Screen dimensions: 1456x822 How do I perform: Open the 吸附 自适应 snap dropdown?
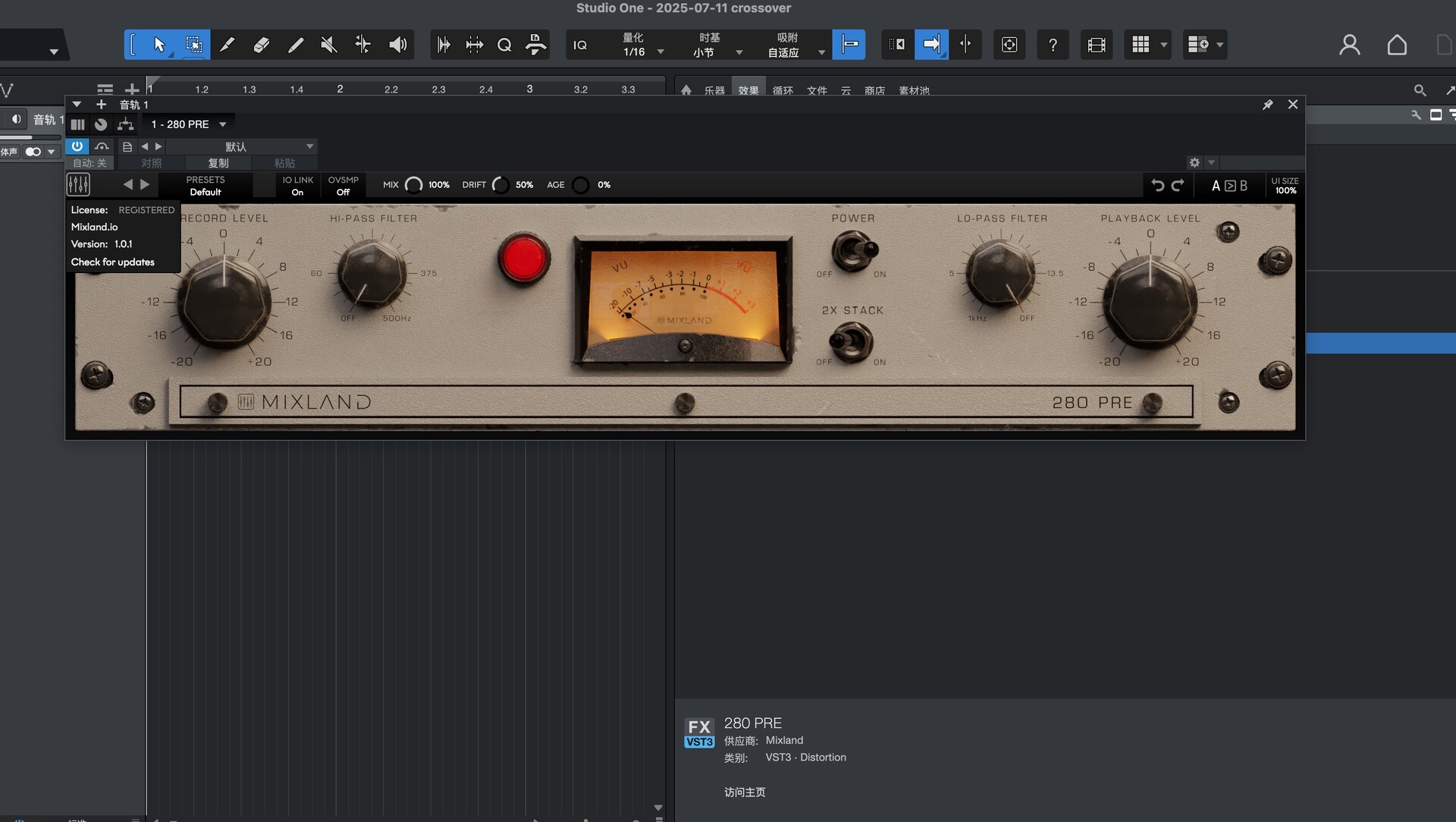(795, 45)
